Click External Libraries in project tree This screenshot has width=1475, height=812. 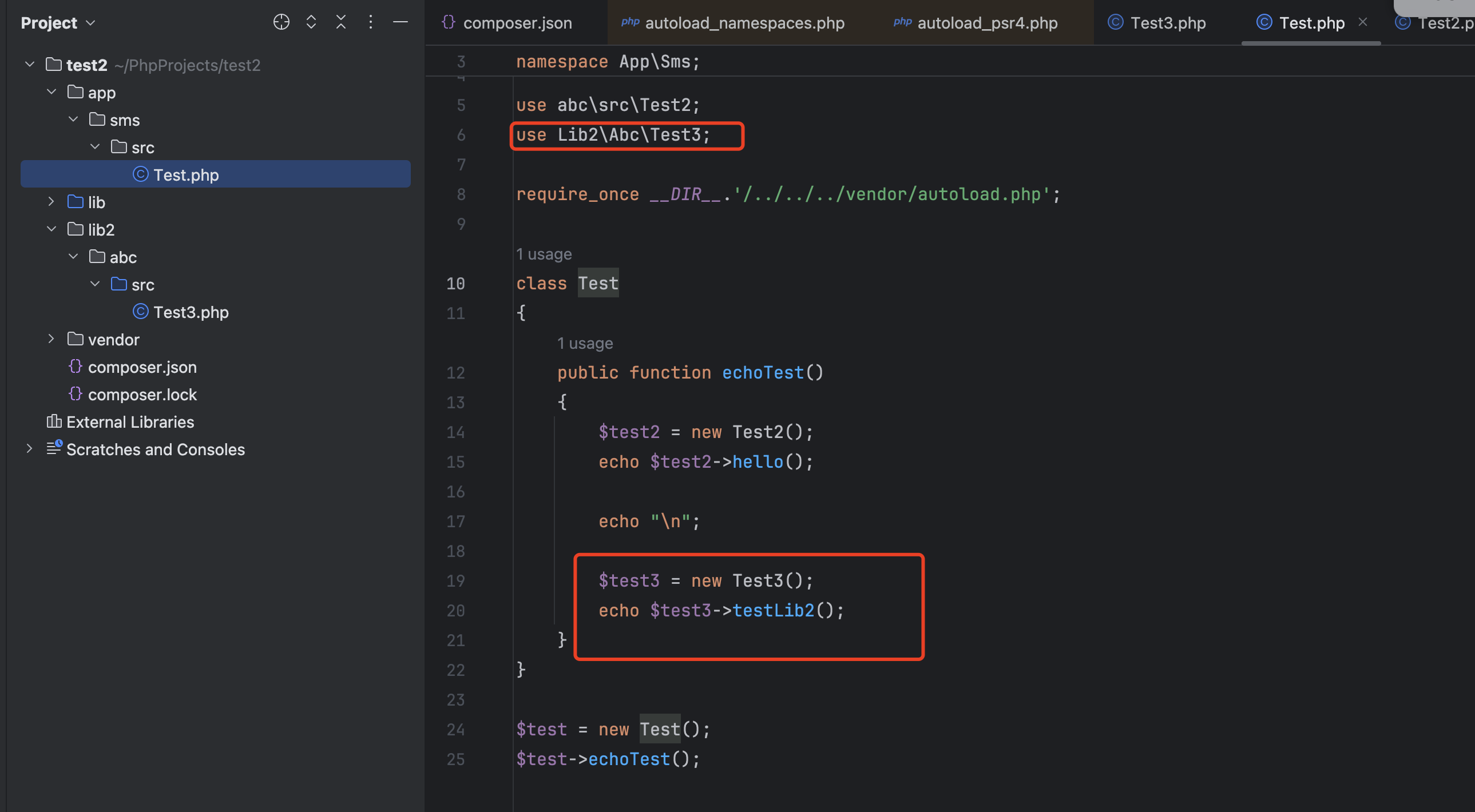coord(130,422)
